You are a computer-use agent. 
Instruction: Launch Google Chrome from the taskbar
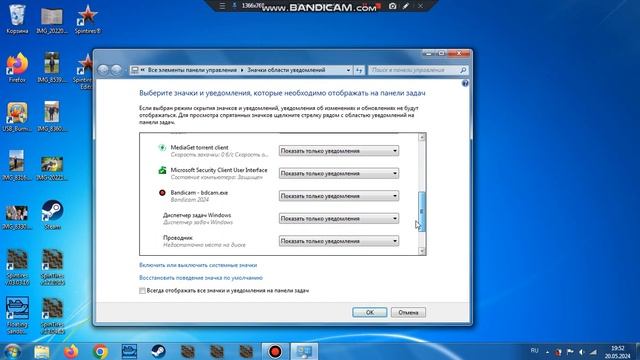click(100, 351)
